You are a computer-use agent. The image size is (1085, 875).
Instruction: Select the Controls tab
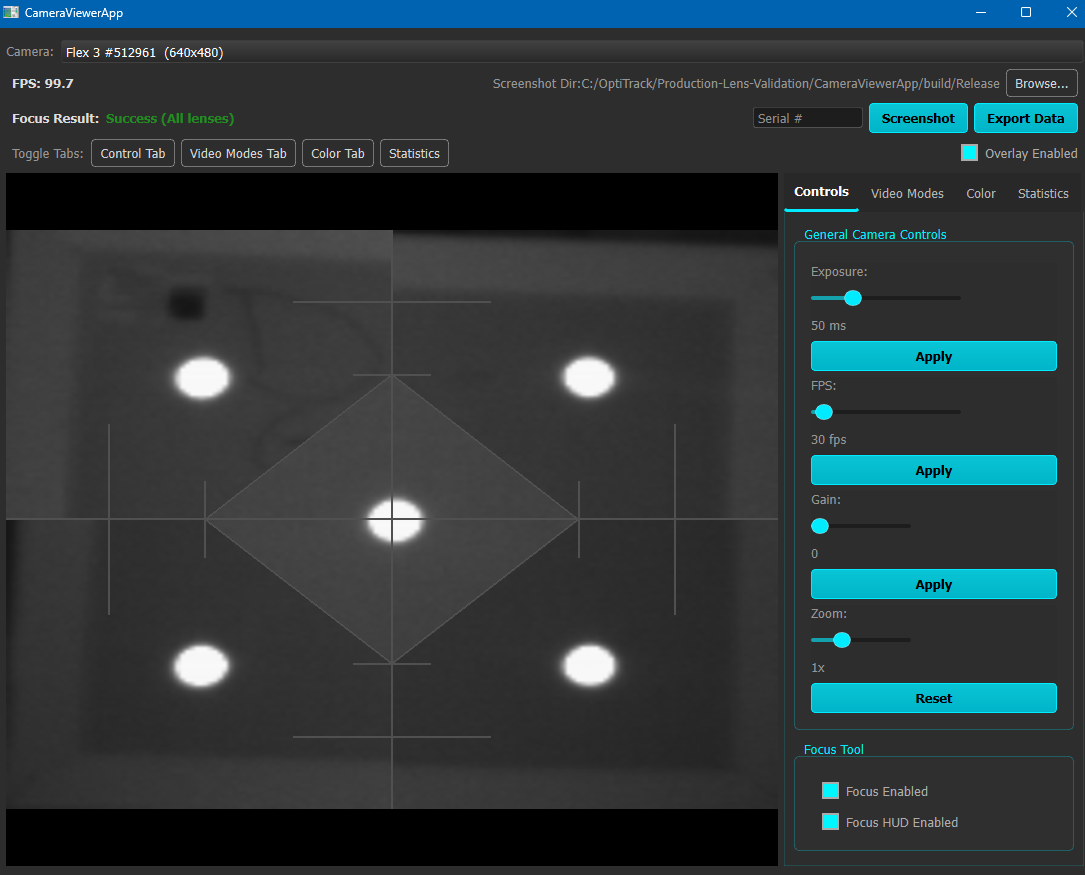(821, 191)
